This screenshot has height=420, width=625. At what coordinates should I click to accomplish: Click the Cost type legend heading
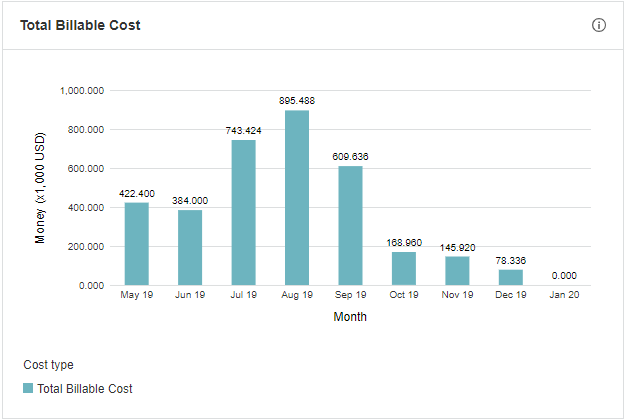[48, 365]
